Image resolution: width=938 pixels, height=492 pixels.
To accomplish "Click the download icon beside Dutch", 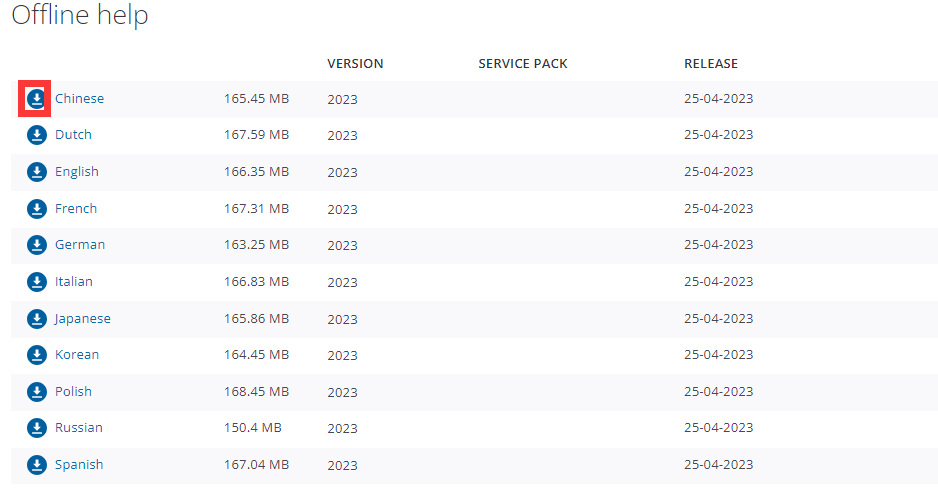I will click(x=36, y=135).
